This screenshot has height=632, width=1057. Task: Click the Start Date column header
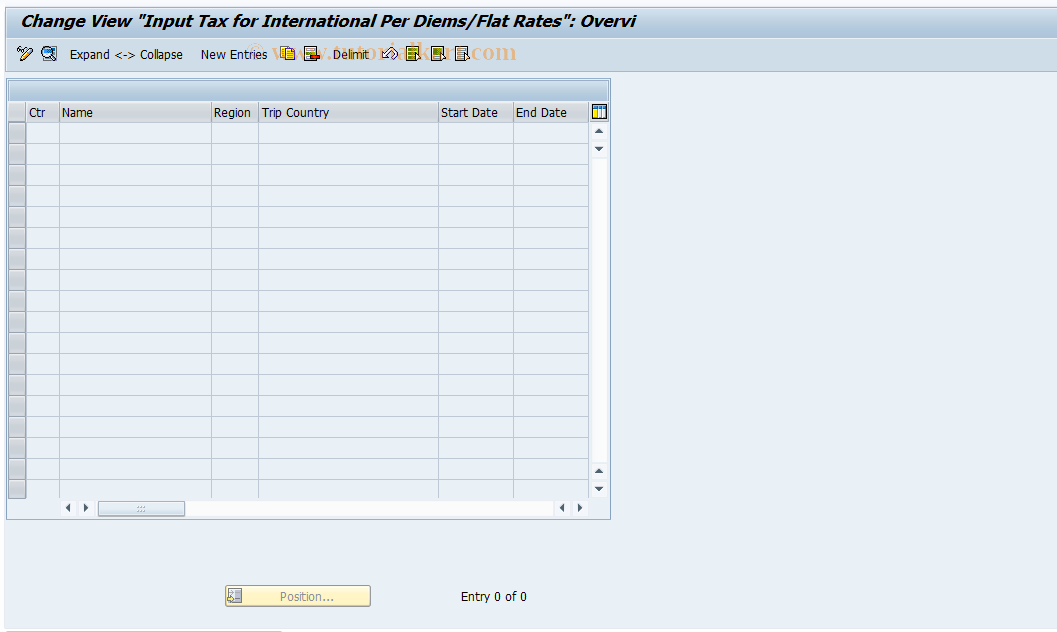coord(476,113)
